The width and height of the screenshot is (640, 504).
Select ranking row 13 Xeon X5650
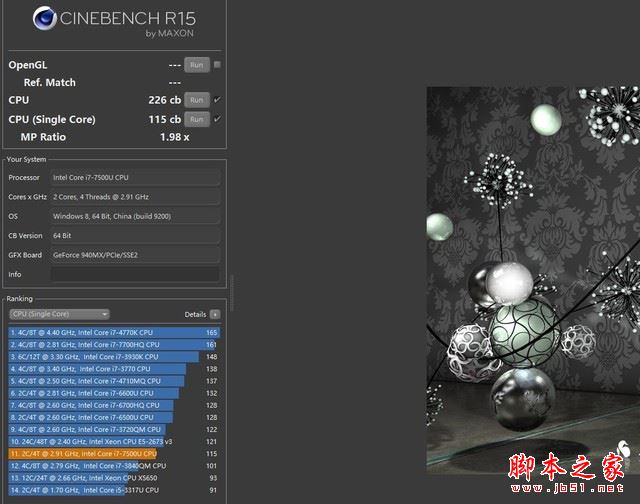coord(114,478)
